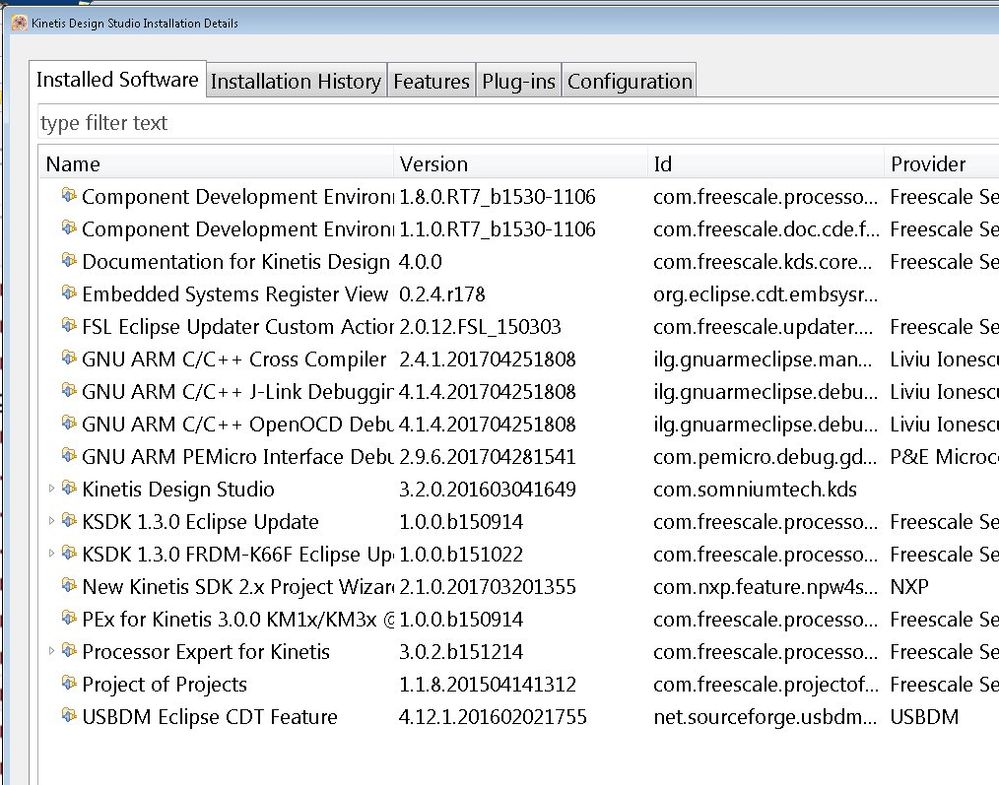Click icon beside GNU ARM C/C++ Cross Compiler
999x785 pixels.
click(x=69, y=357)
